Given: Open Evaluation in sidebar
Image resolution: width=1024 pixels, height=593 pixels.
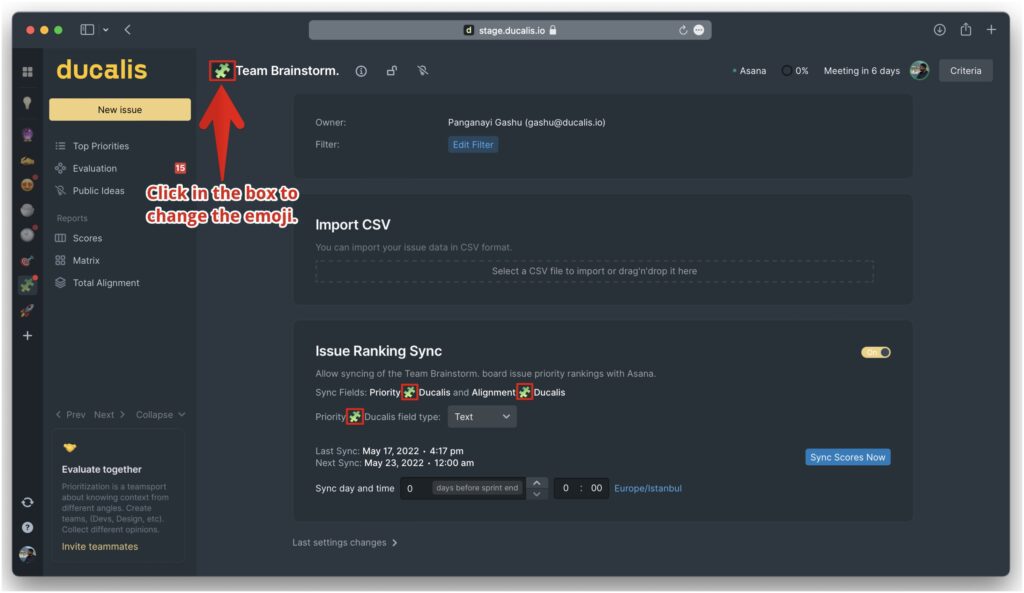Looking at the screenshot, I should [x=95, y=168].
